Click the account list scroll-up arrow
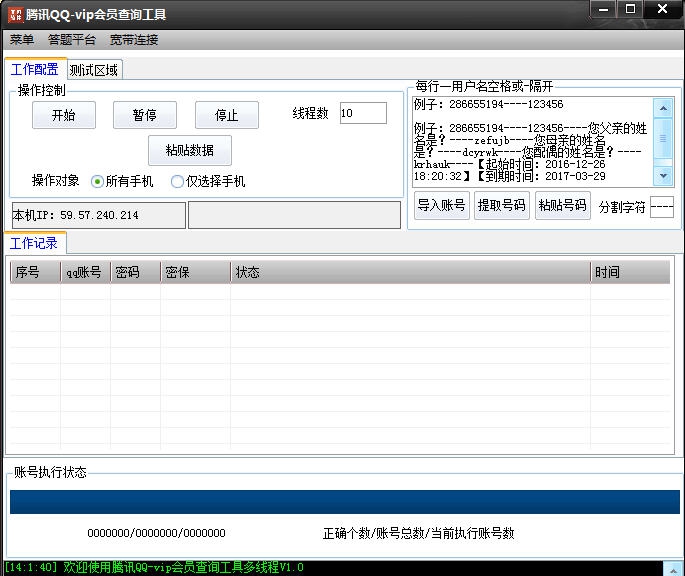Viewport: 685px width, 576px height. tap(663, 108)
